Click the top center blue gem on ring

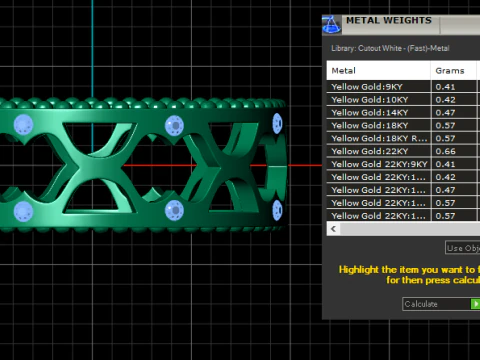pyautogui.click(x=174, y=125)
